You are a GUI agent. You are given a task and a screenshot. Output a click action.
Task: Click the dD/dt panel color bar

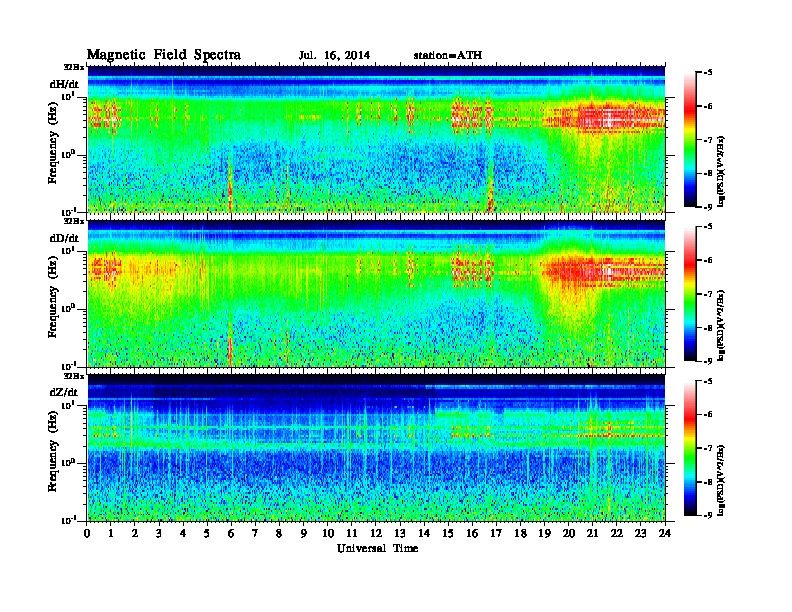pos(690,294)
